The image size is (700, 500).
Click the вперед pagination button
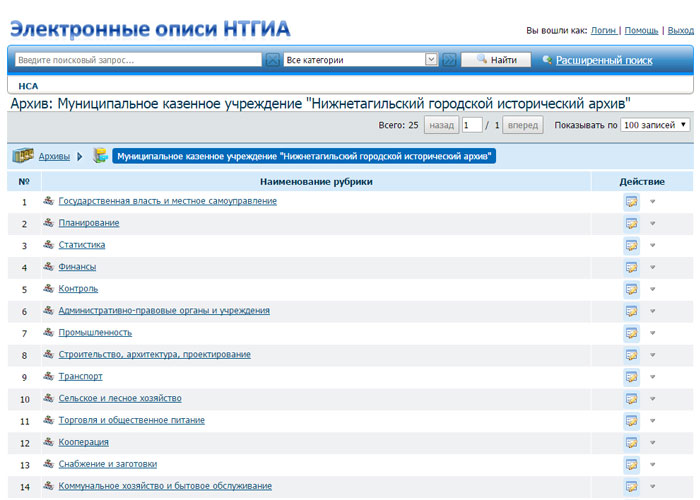click(523, 125)
